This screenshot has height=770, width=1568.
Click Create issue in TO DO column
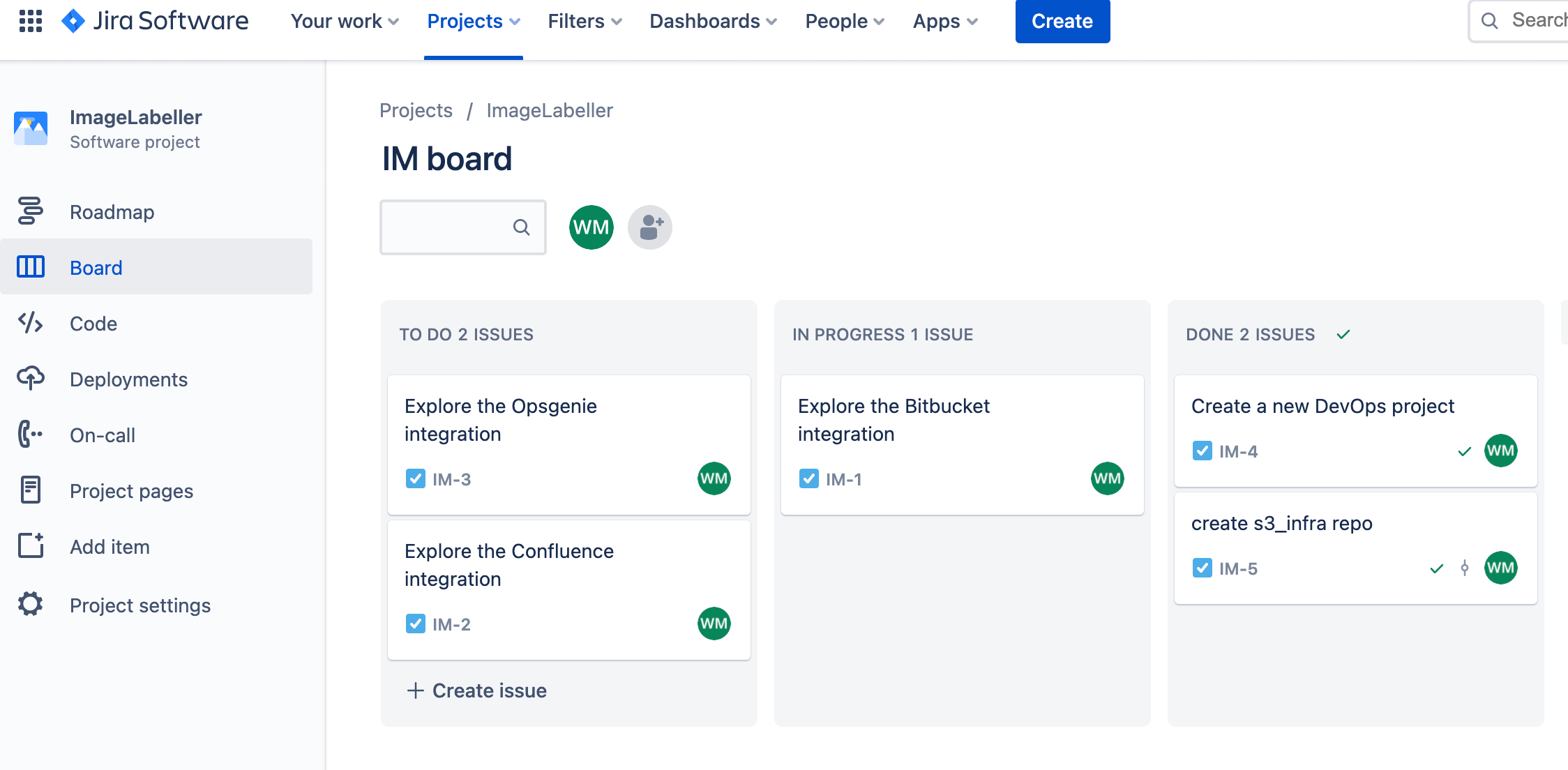(x=477, y=690)
